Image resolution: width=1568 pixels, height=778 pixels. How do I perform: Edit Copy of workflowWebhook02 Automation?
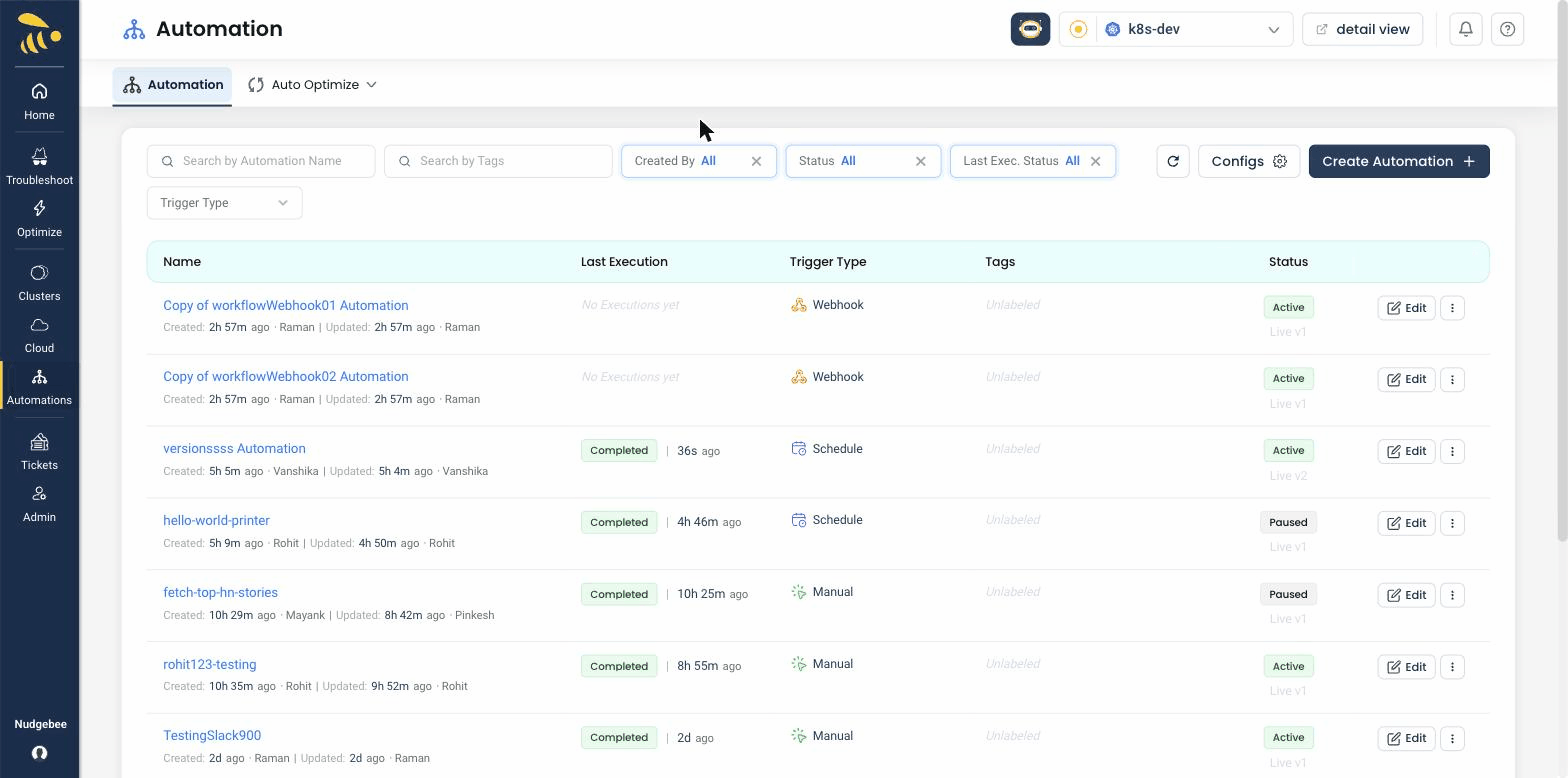pyautogui.click(x=1406, y=379)
